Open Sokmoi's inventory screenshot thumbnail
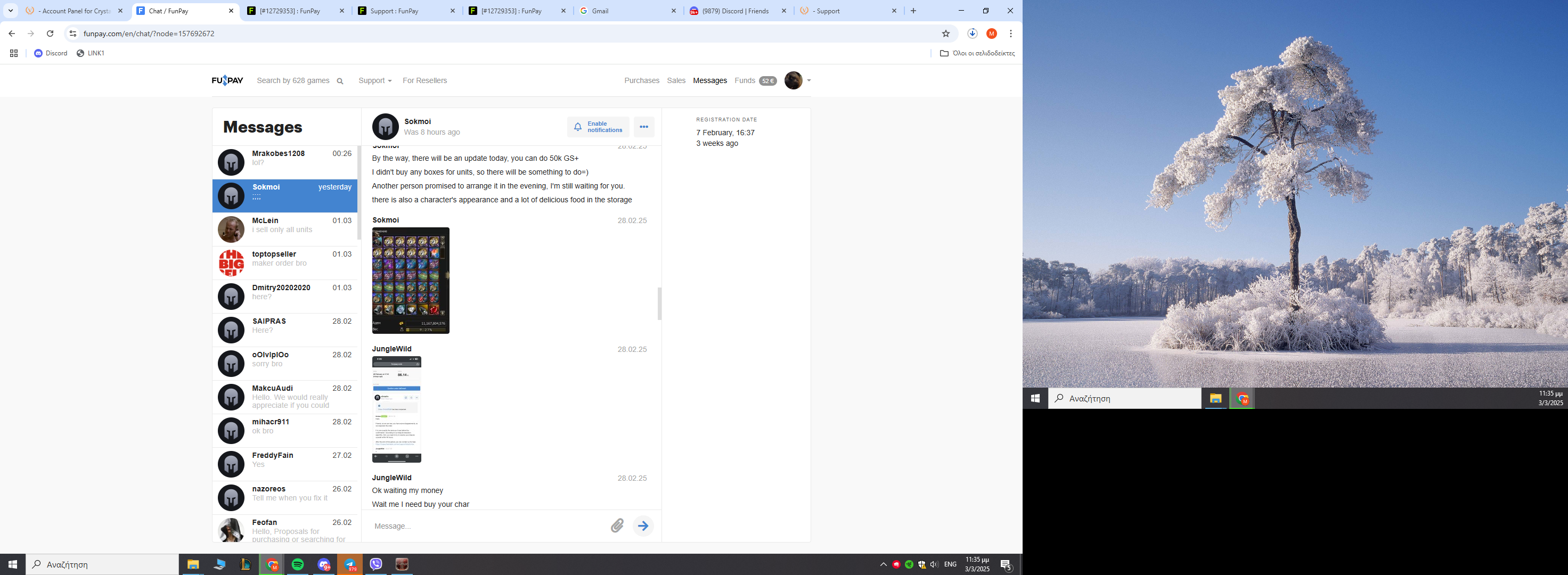The image size is (1568, 575). tap(410, 281)
